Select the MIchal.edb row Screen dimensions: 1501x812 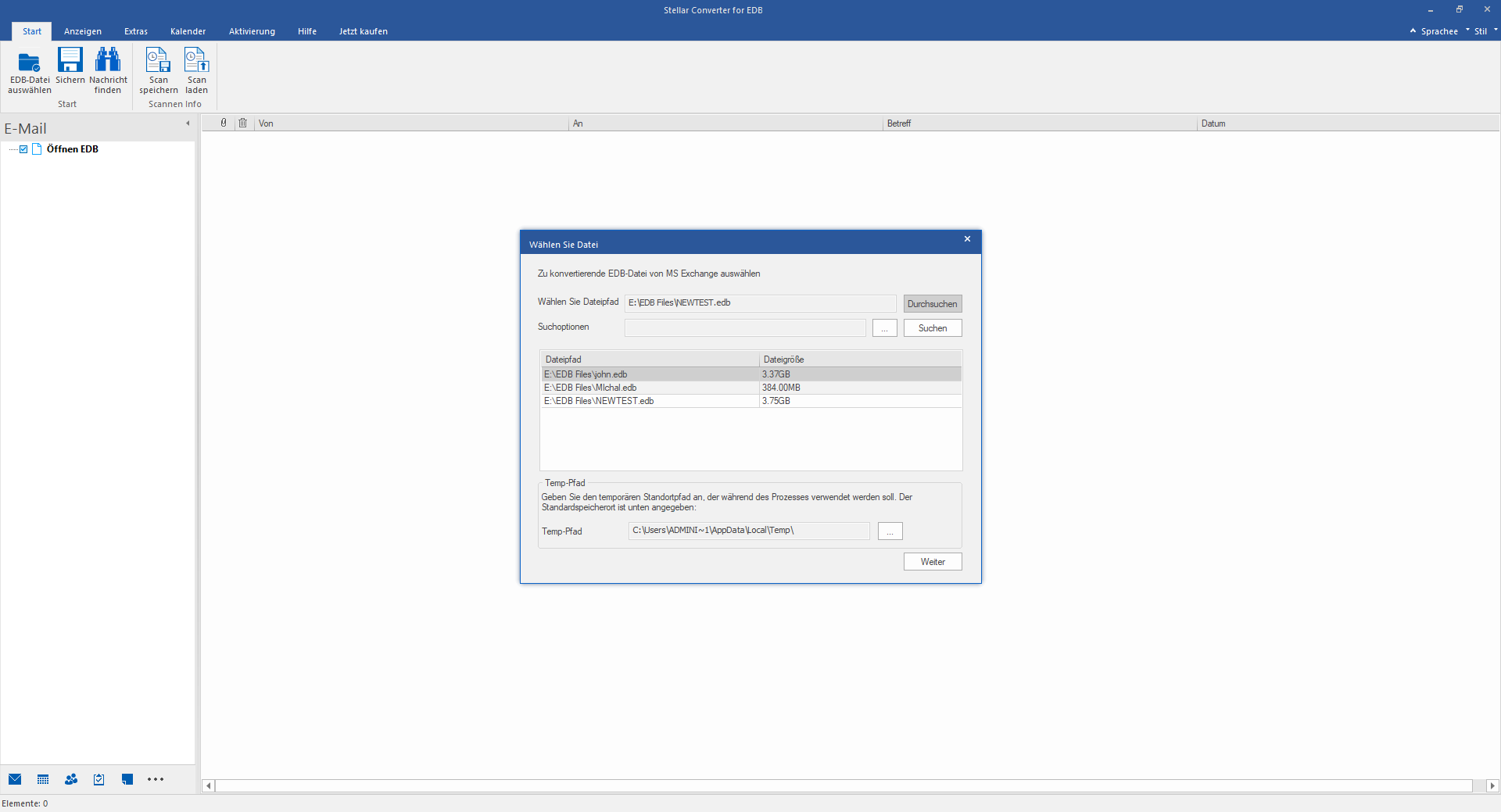pyautogui.click(x=751, y=388)
